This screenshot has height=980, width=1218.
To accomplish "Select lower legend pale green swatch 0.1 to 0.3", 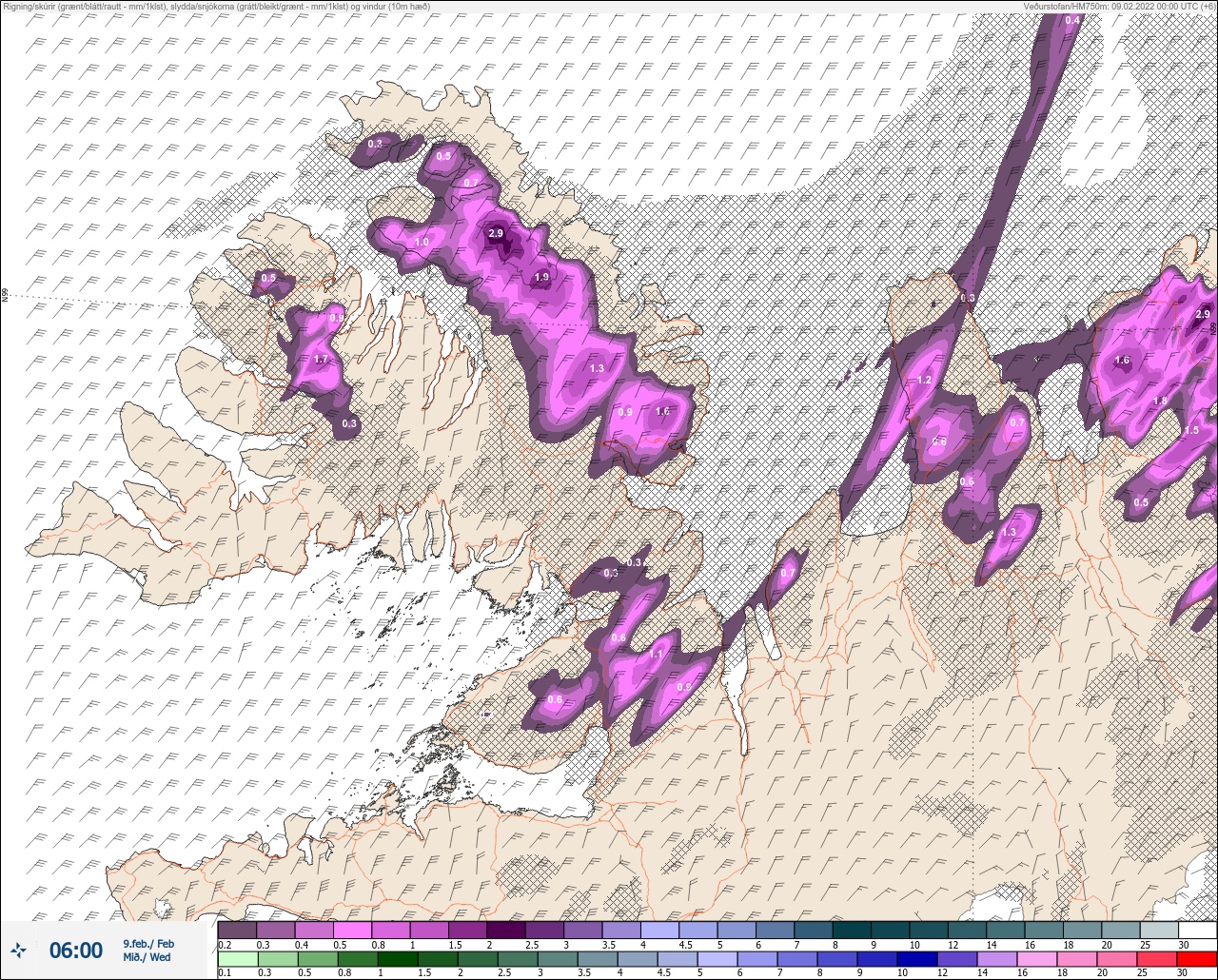I will pos(237,959).
